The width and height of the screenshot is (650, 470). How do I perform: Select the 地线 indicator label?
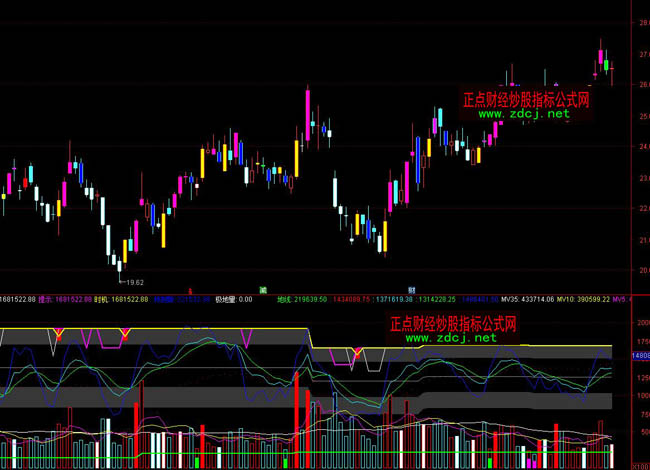[x=284, y=298]
